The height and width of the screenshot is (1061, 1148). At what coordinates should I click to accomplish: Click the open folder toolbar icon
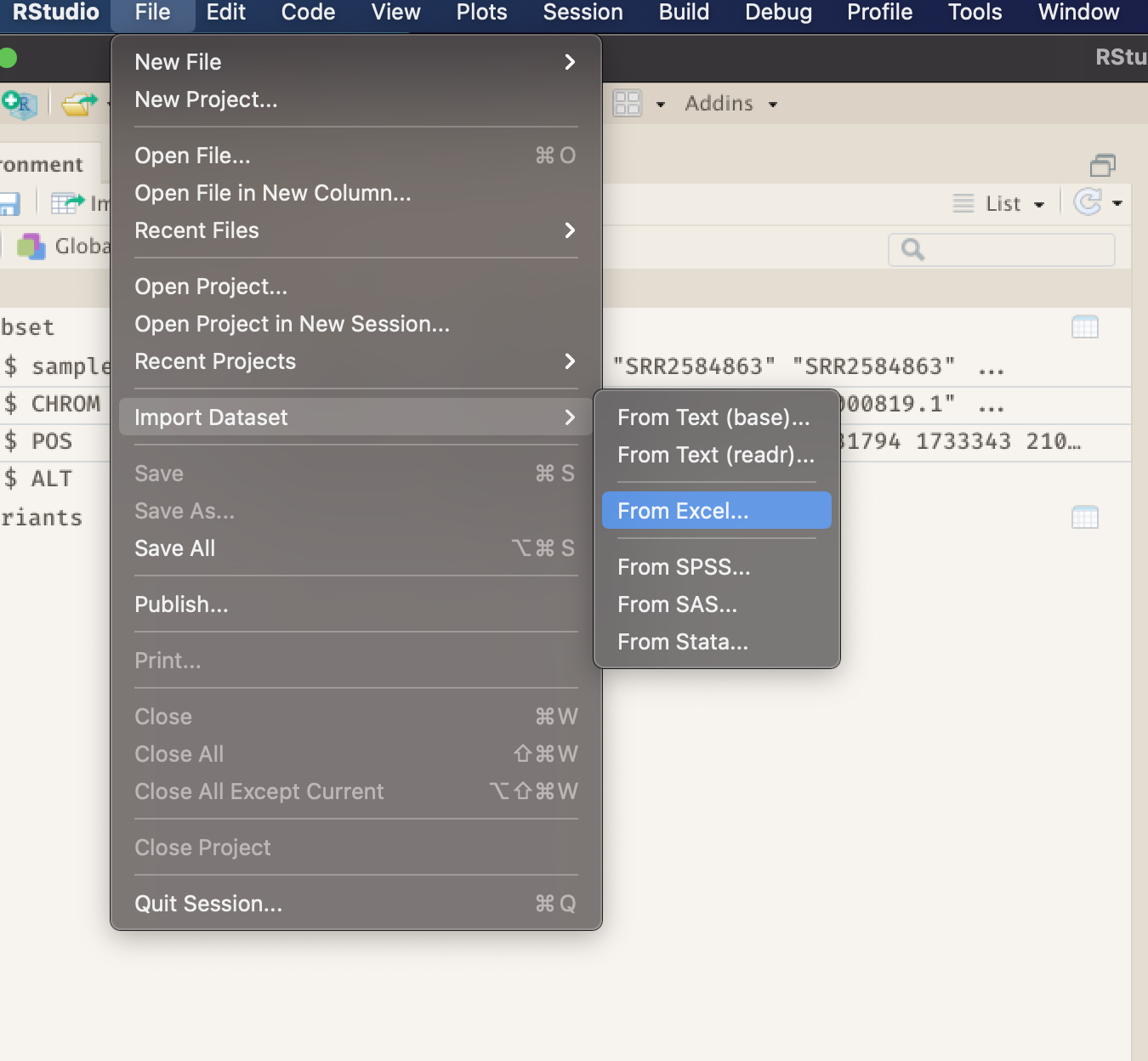pyautogui.click(x=79, y=104)
